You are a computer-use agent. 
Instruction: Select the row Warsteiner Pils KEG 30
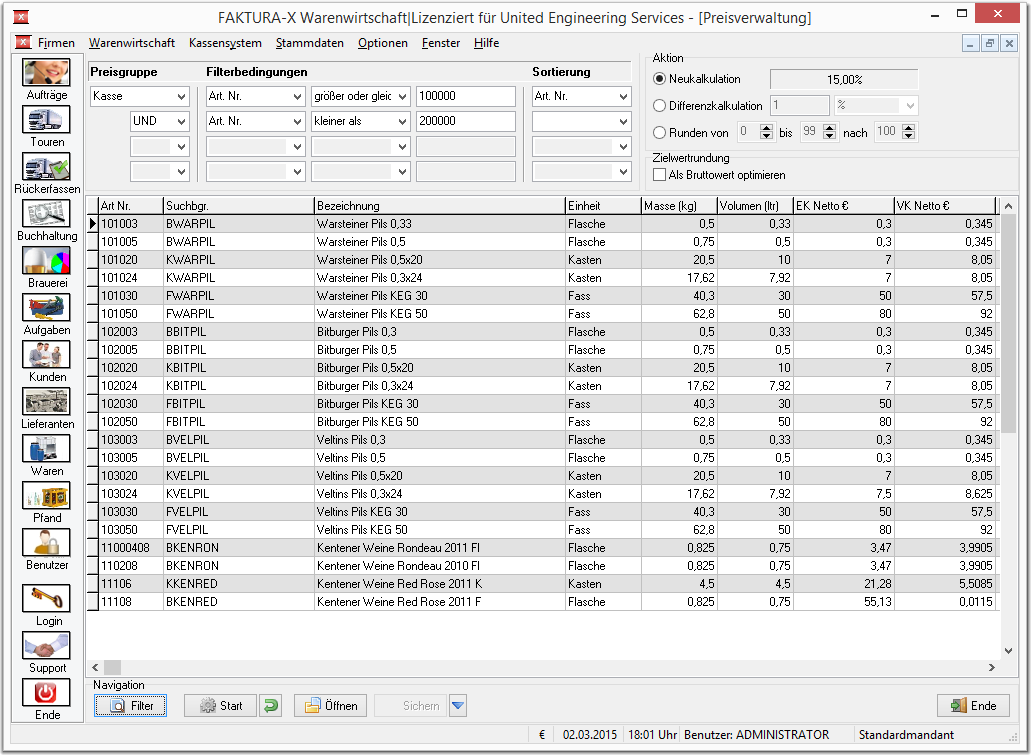pos(543,296)
